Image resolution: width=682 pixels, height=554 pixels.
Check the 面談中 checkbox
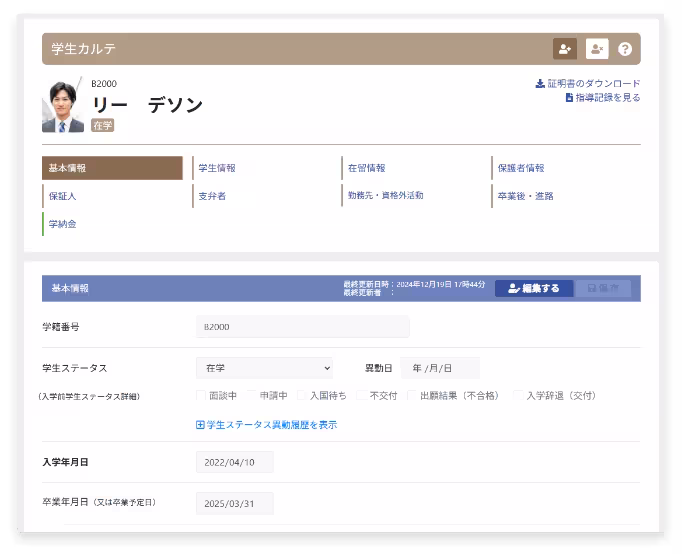[x=201, y=396]
